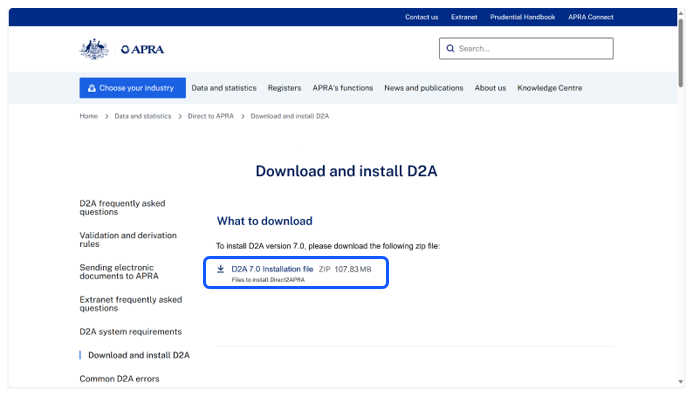Click inside the Search field
693x399 pixels.
pyautogui.click(x=526, y=49)
